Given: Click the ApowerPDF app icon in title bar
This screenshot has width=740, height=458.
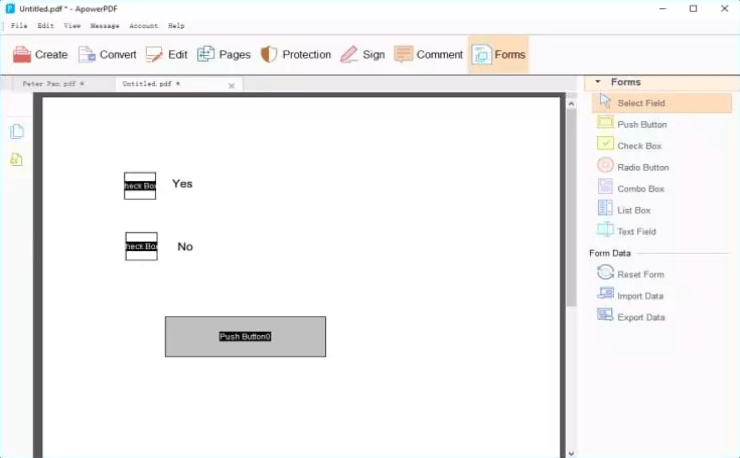Looking at the screenshot, I should (x=10, y=9).
